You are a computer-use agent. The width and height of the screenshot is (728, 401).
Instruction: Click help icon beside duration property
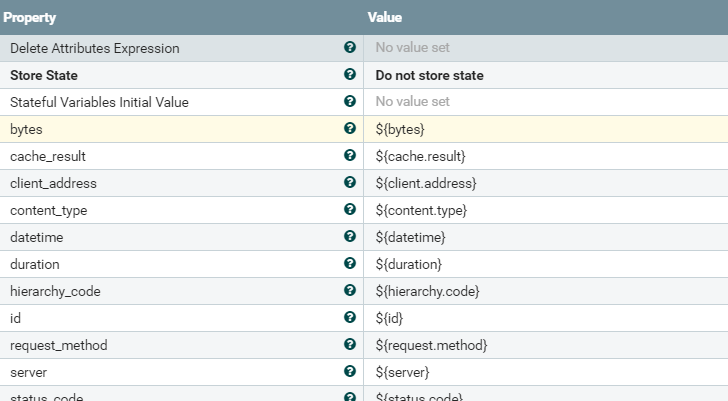350,263
